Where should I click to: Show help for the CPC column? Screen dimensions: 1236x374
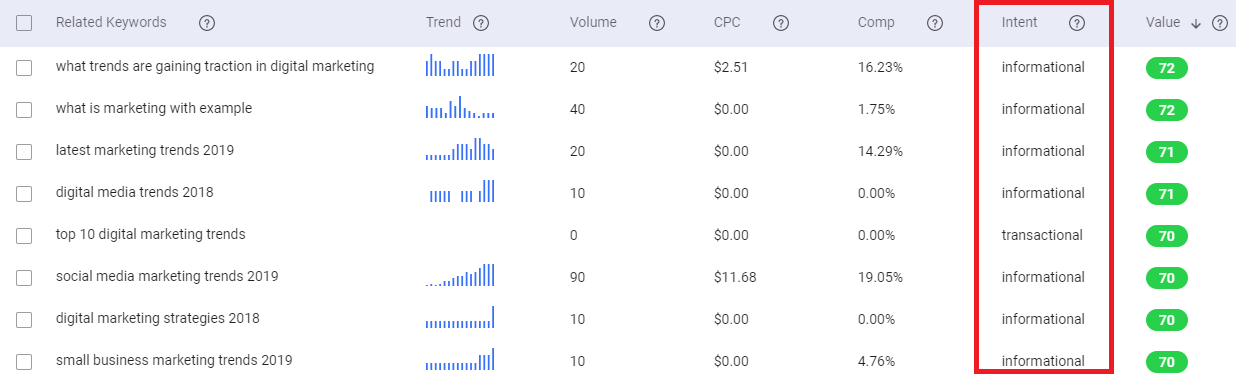[781, 23]
